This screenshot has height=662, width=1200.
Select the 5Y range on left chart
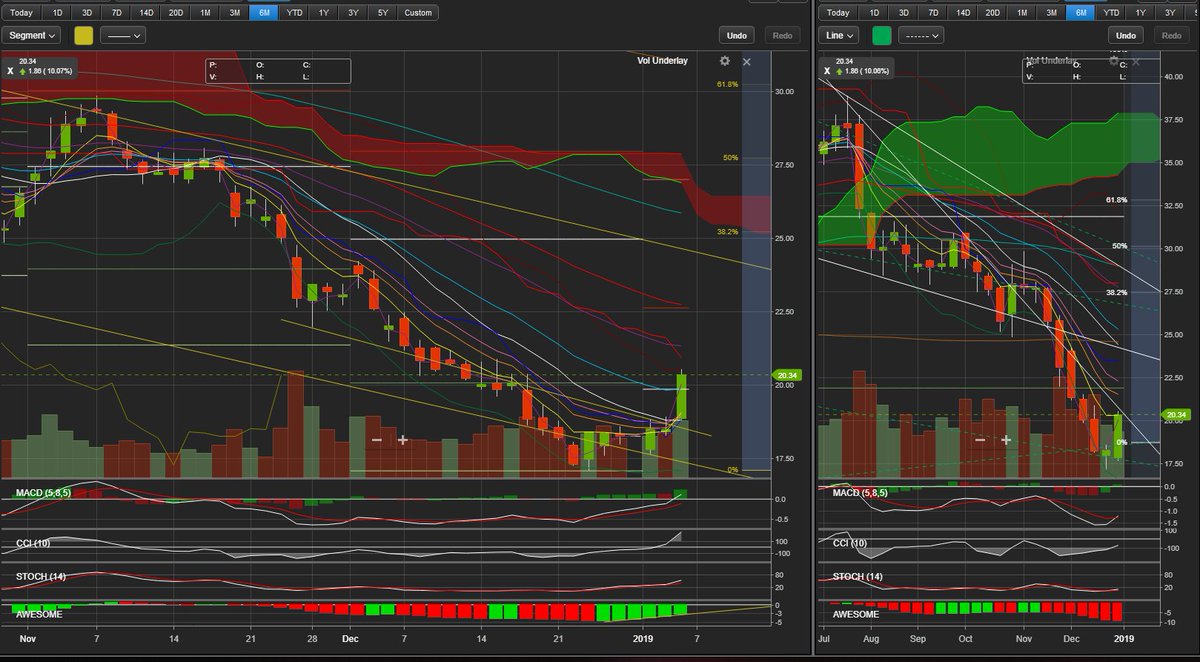[x=384, y=12]
